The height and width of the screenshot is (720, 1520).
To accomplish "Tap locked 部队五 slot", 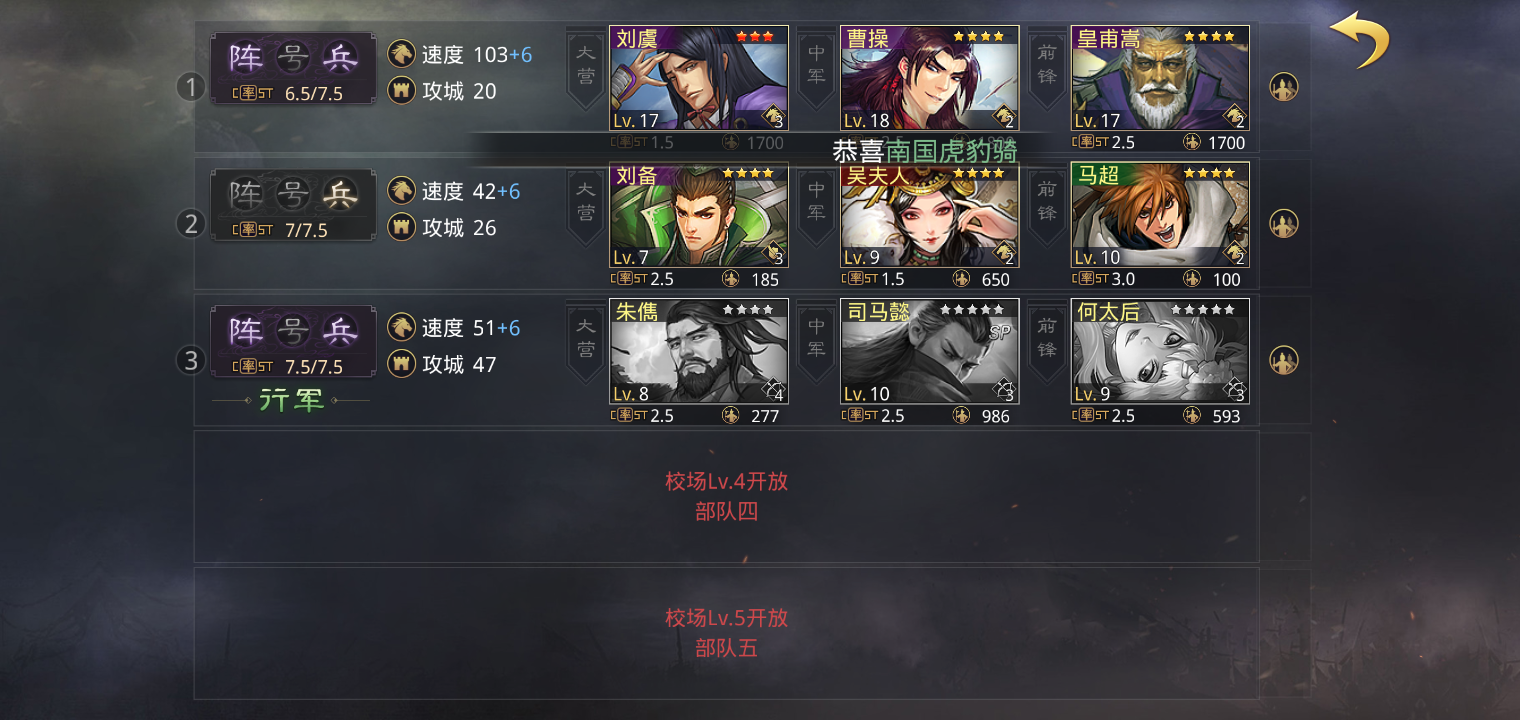I will click(x=727, y=633).
